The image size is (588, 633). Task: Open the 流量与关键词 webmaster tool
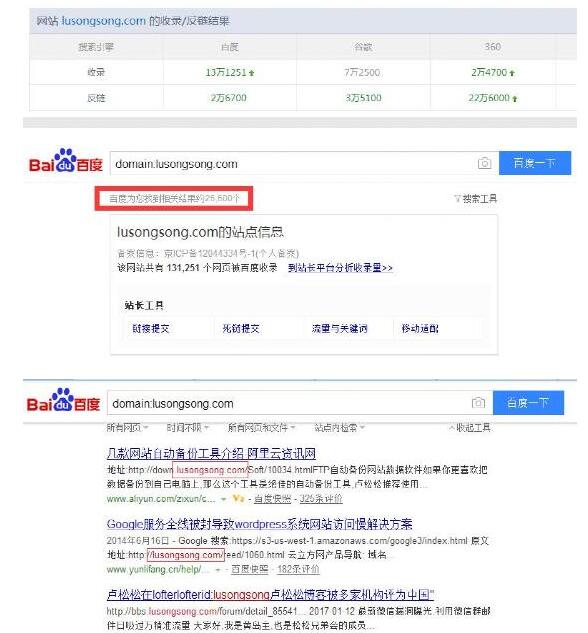coord(339,329)
